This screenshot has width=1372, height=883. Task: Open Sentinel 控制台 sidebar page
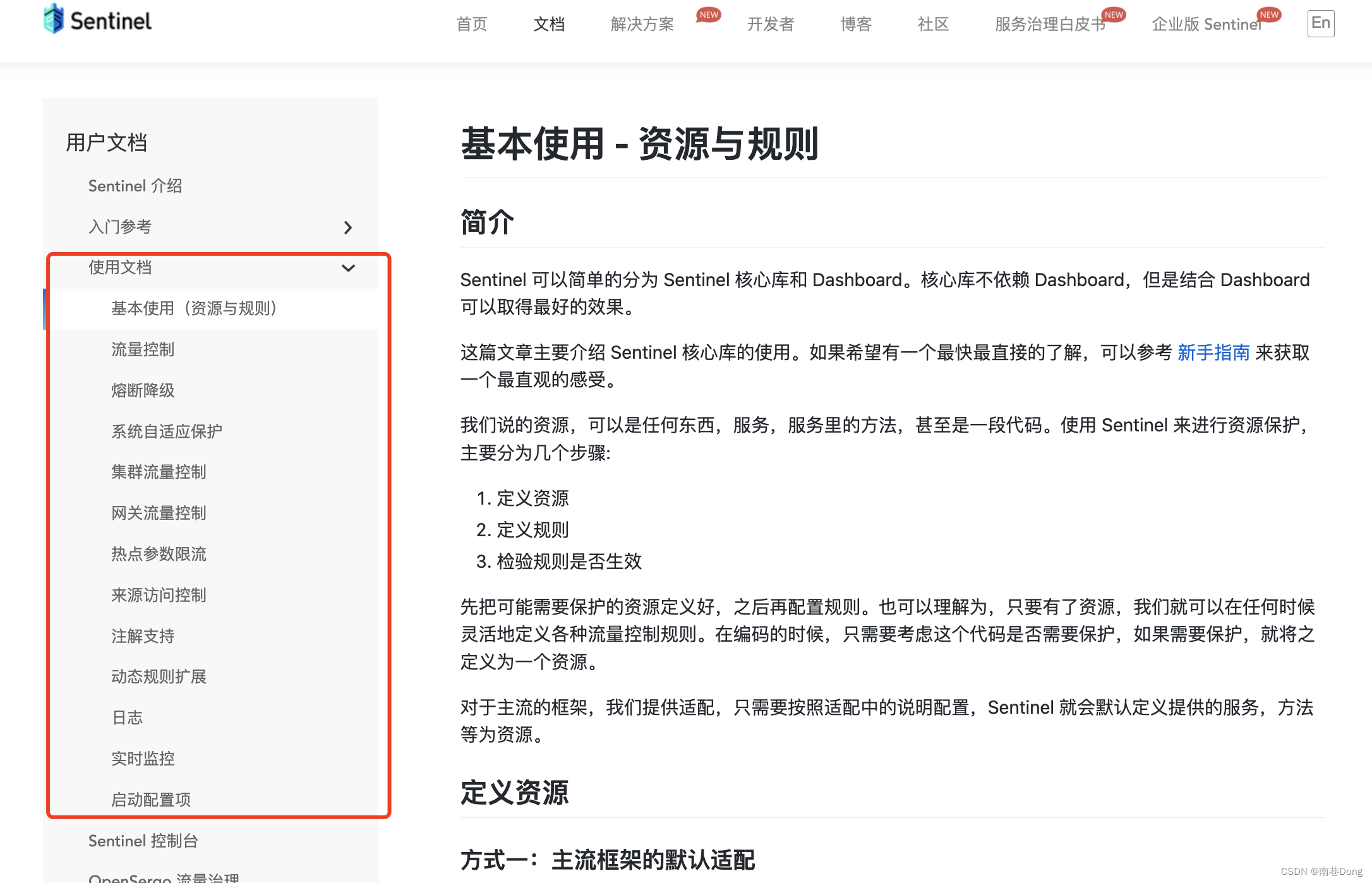coord(143,841)
